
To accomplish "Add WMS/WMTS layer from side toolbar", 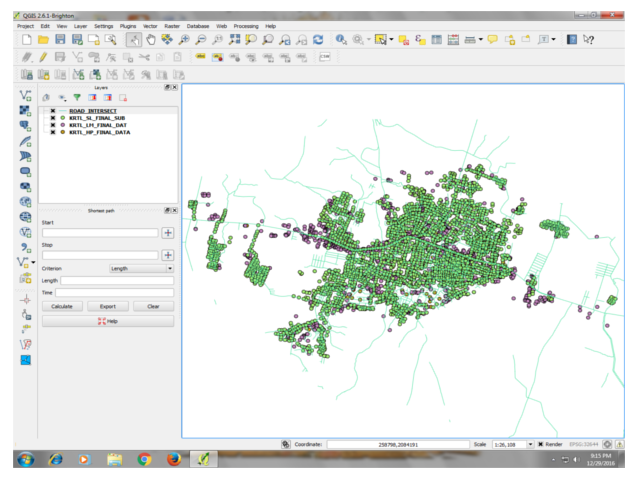I will click(25, 202).
